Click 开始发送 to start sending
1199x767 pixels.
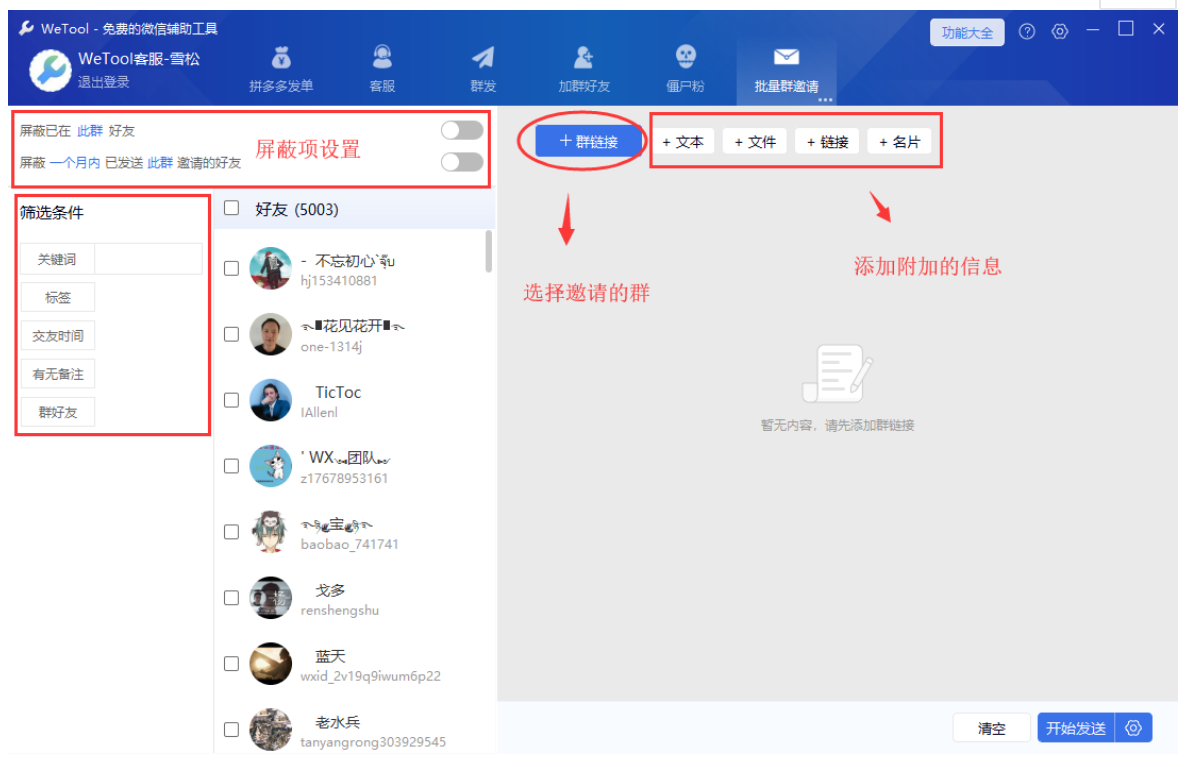coord(1076,728)
